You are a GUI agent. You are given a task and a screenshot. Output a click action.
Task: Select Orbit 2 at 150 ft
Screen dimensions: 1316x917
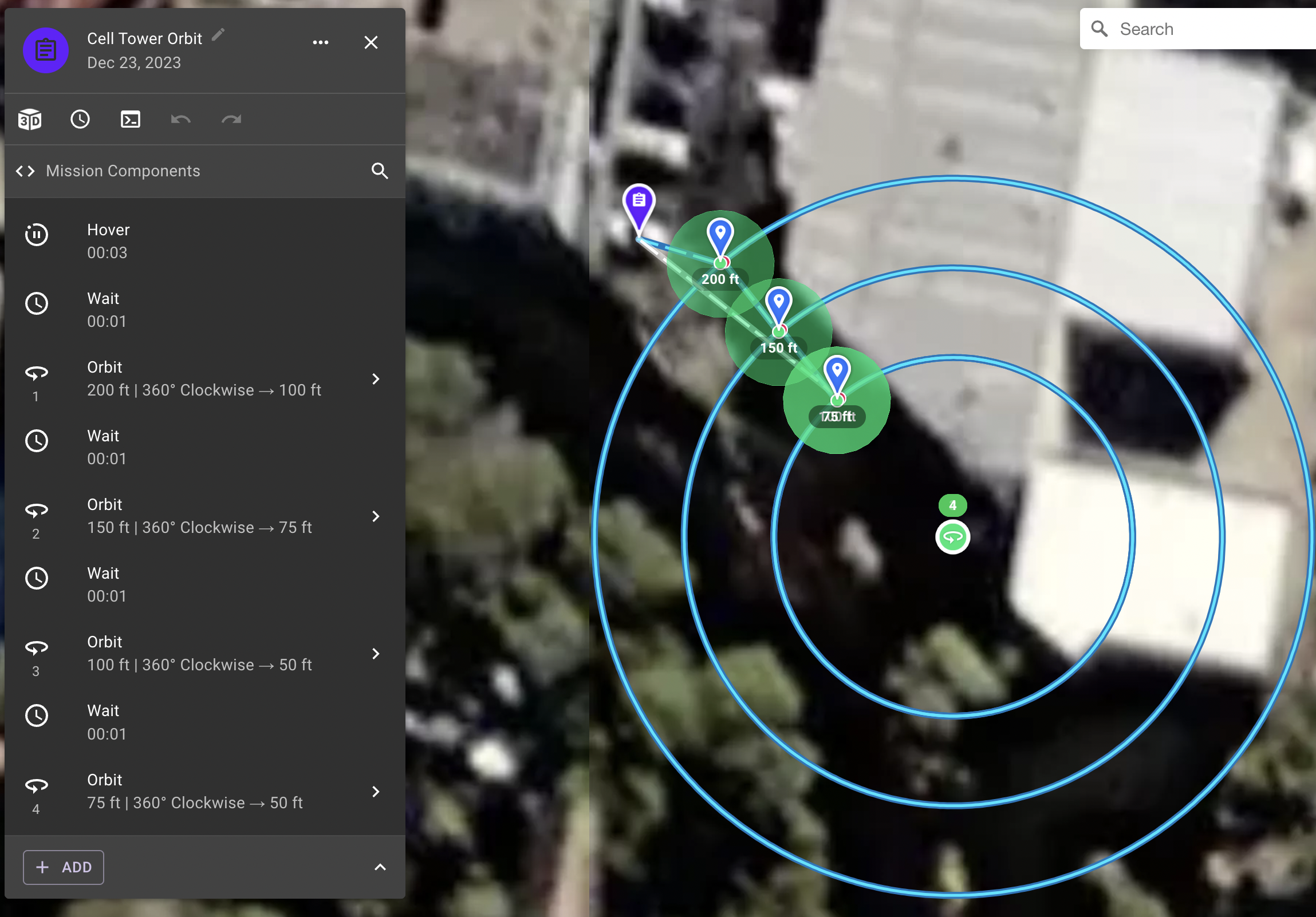[x=204, y=516]
